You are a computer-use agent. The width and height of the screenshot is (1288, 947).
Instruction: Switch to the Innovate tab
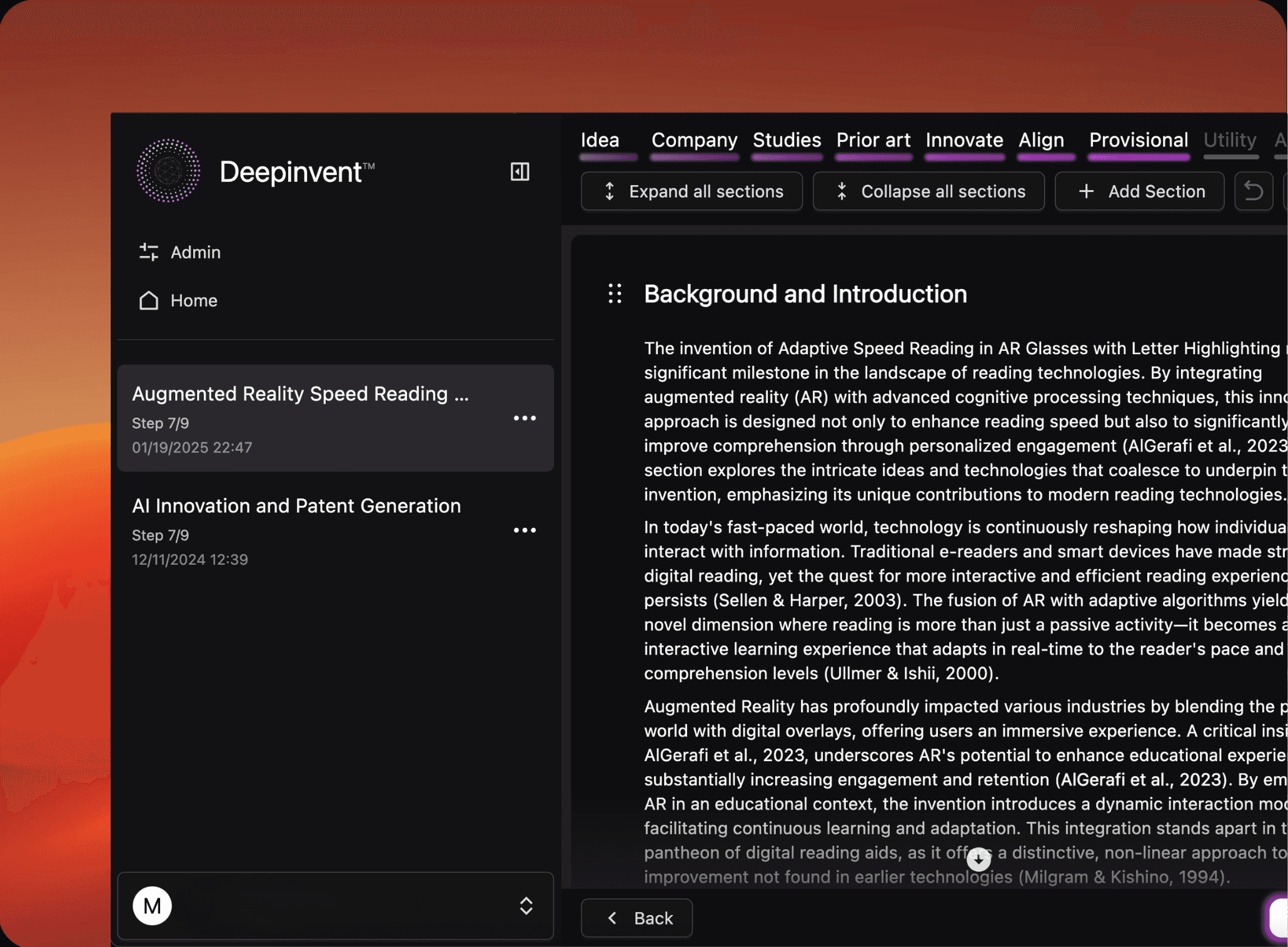click(963, 141)
